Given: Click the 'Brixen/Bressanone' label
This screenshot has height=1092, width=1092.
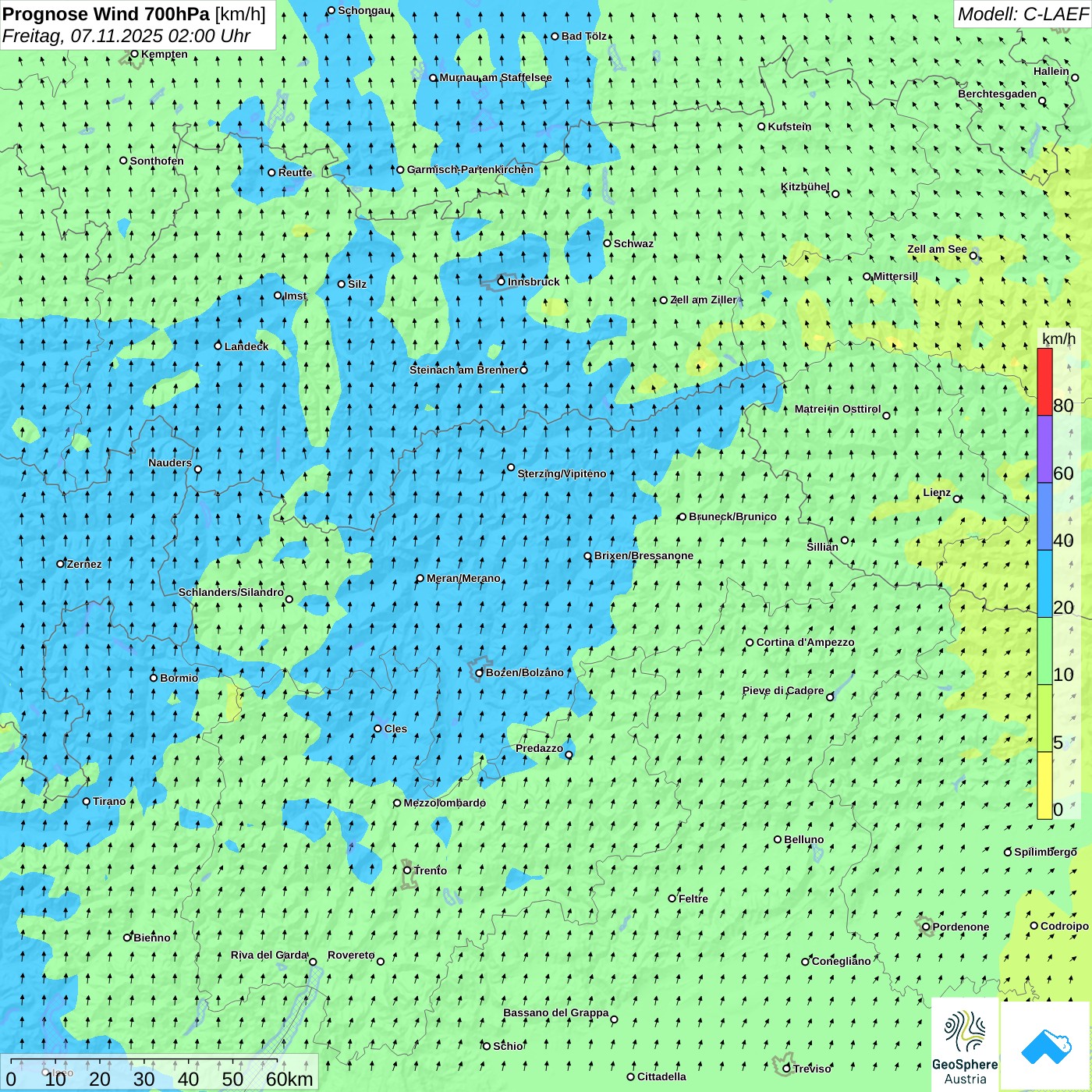Looking at the screenshot, I should [x=643, y=556].
